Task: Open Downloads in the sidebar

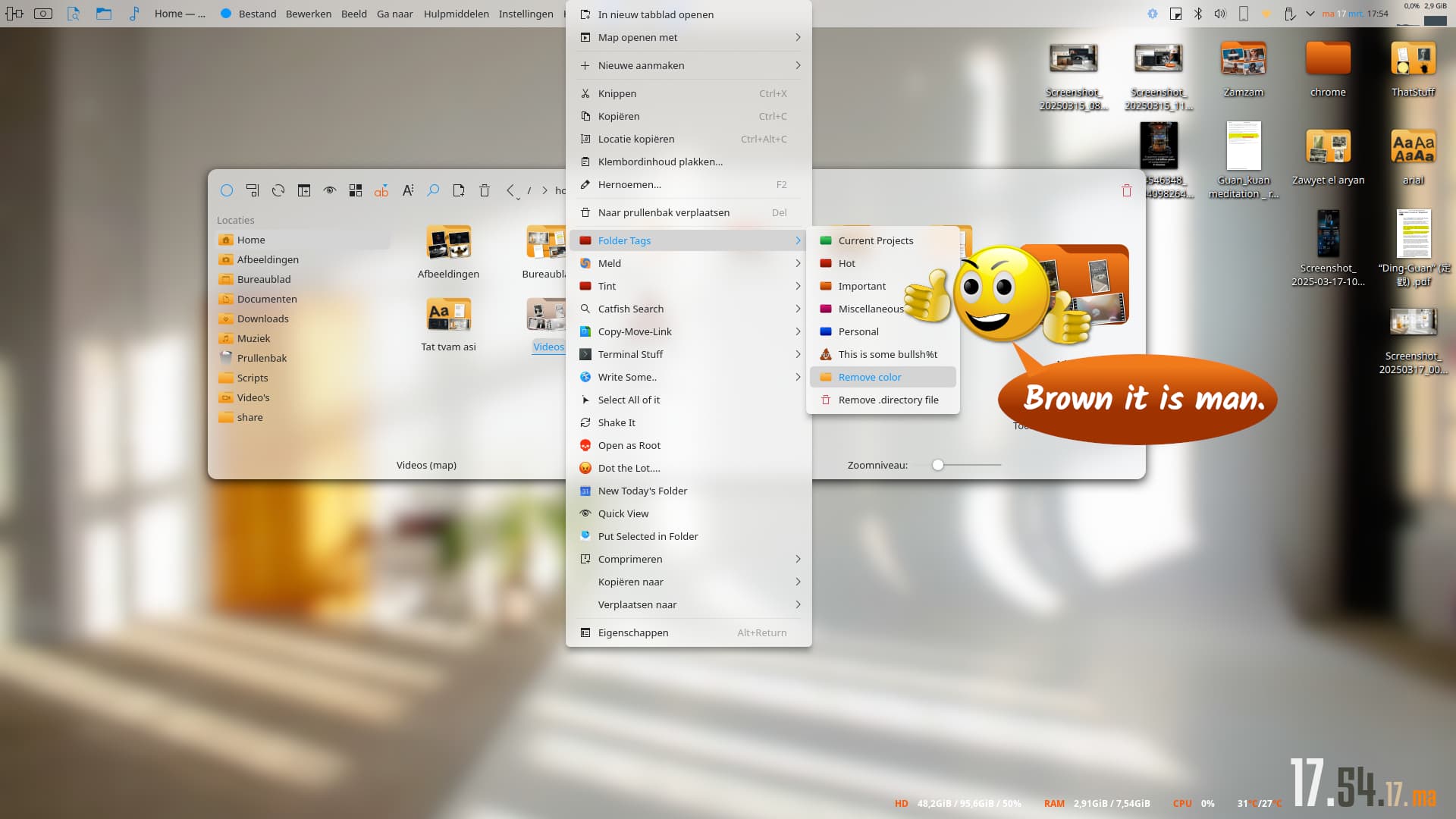Action: (x=303, y=318)
